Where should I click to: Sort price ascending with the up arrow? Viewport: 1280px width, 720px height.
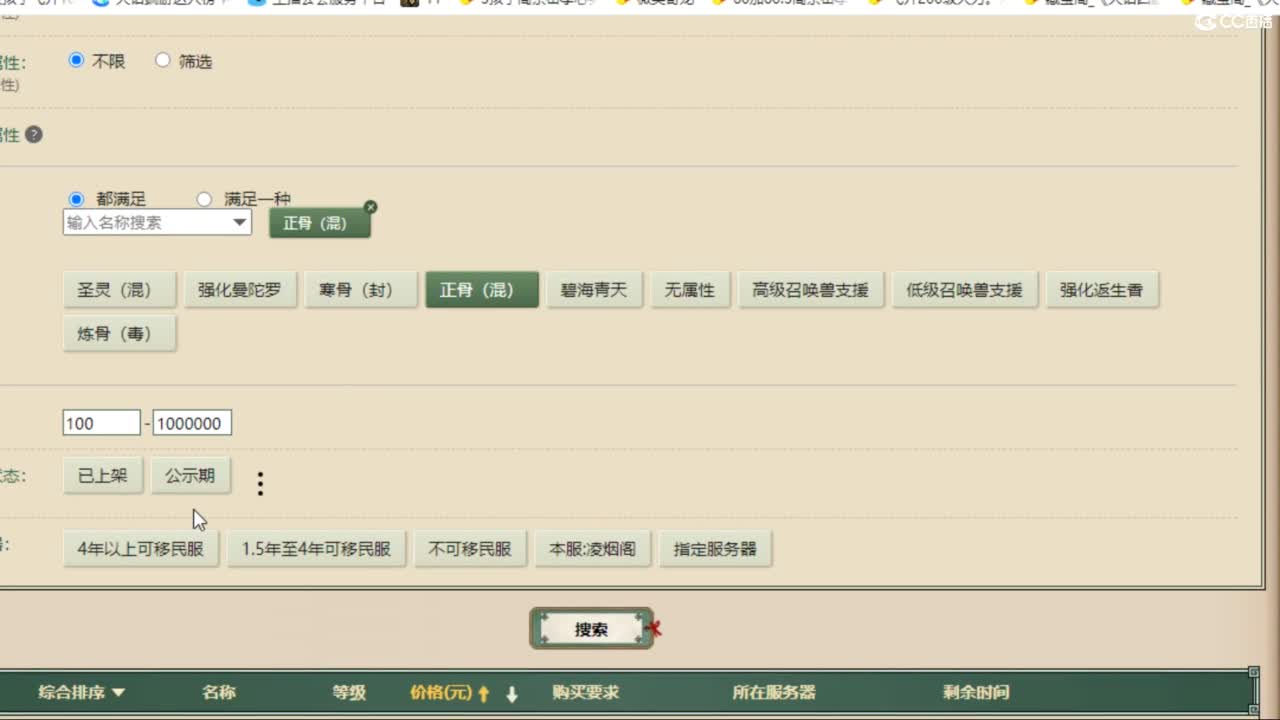(484, 693)
